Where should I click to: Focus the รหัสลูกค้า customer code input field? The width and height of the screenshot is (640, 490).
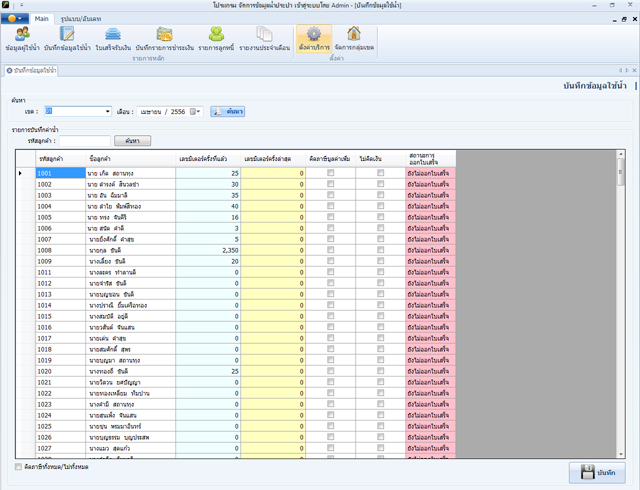(x=85, y=141)
